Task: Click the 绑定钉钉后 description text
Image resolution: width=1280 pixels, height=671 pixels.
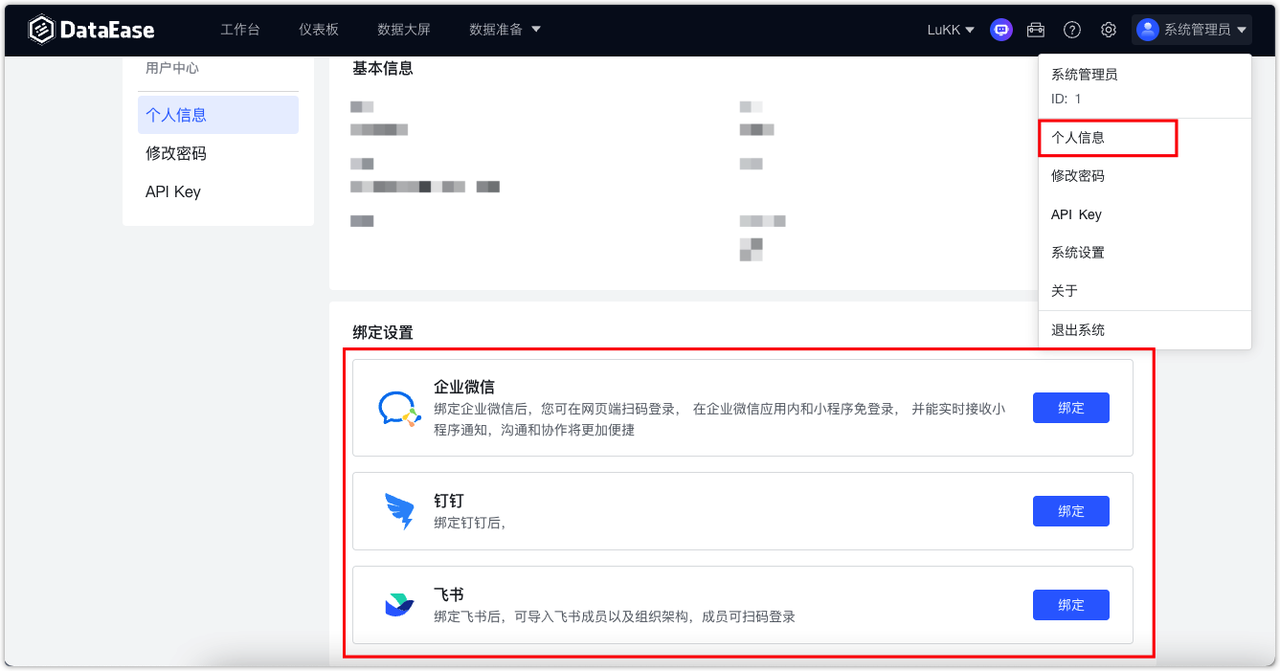Action: click(470, 523)
